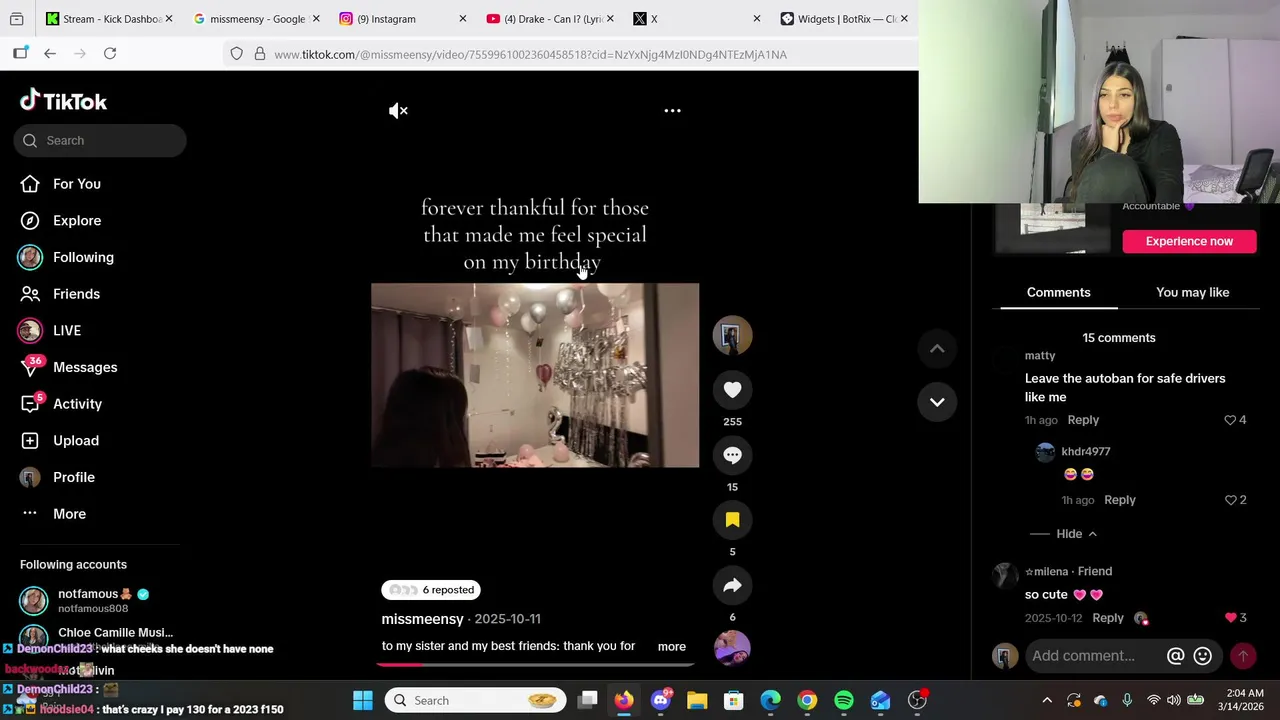
Task: Open the creator avatar beside the video
Action: [732, 336]
